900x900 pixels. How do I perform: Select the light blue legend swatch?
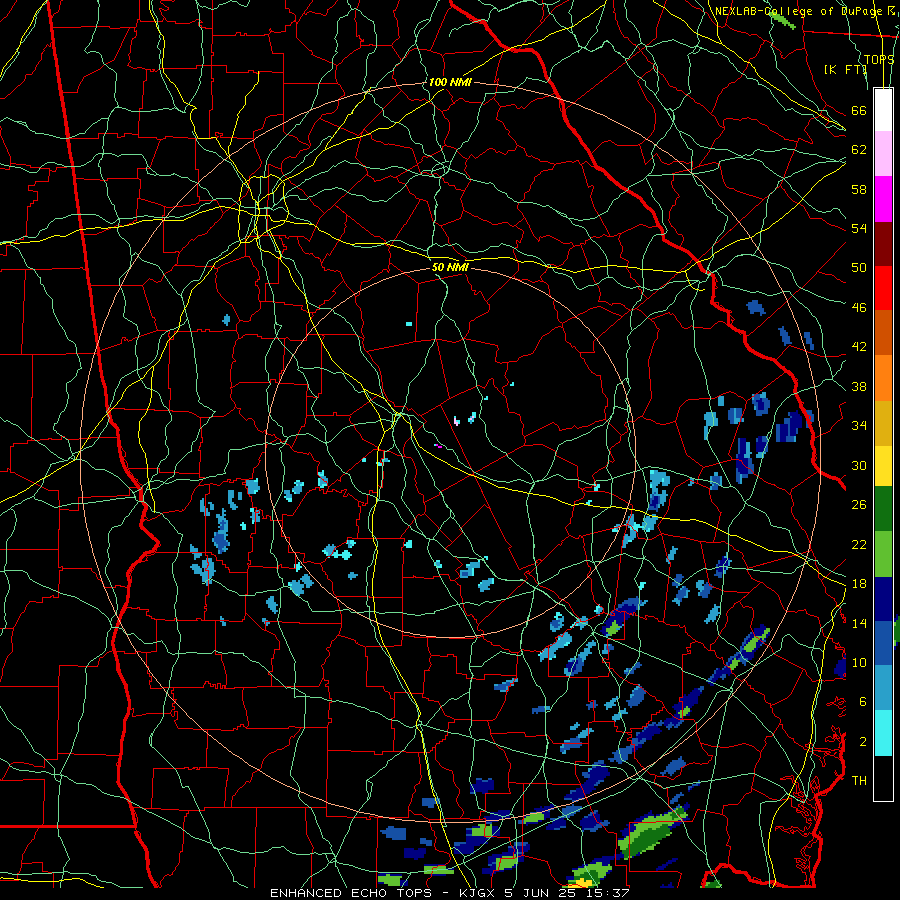tap(883, 688)
